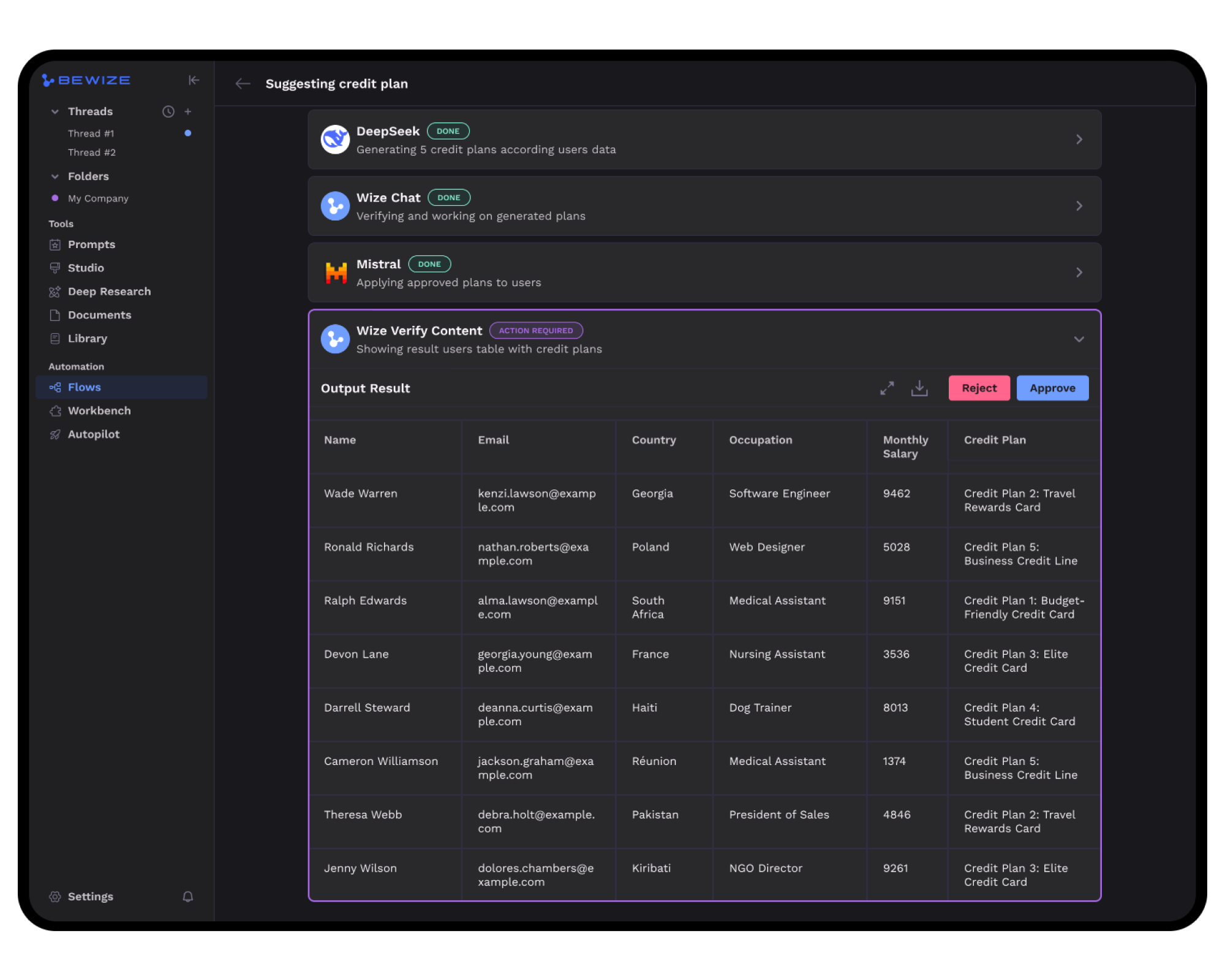Expand the Mistral step
Viewport: 1225px width, 980px height.
coord(1079,273)
